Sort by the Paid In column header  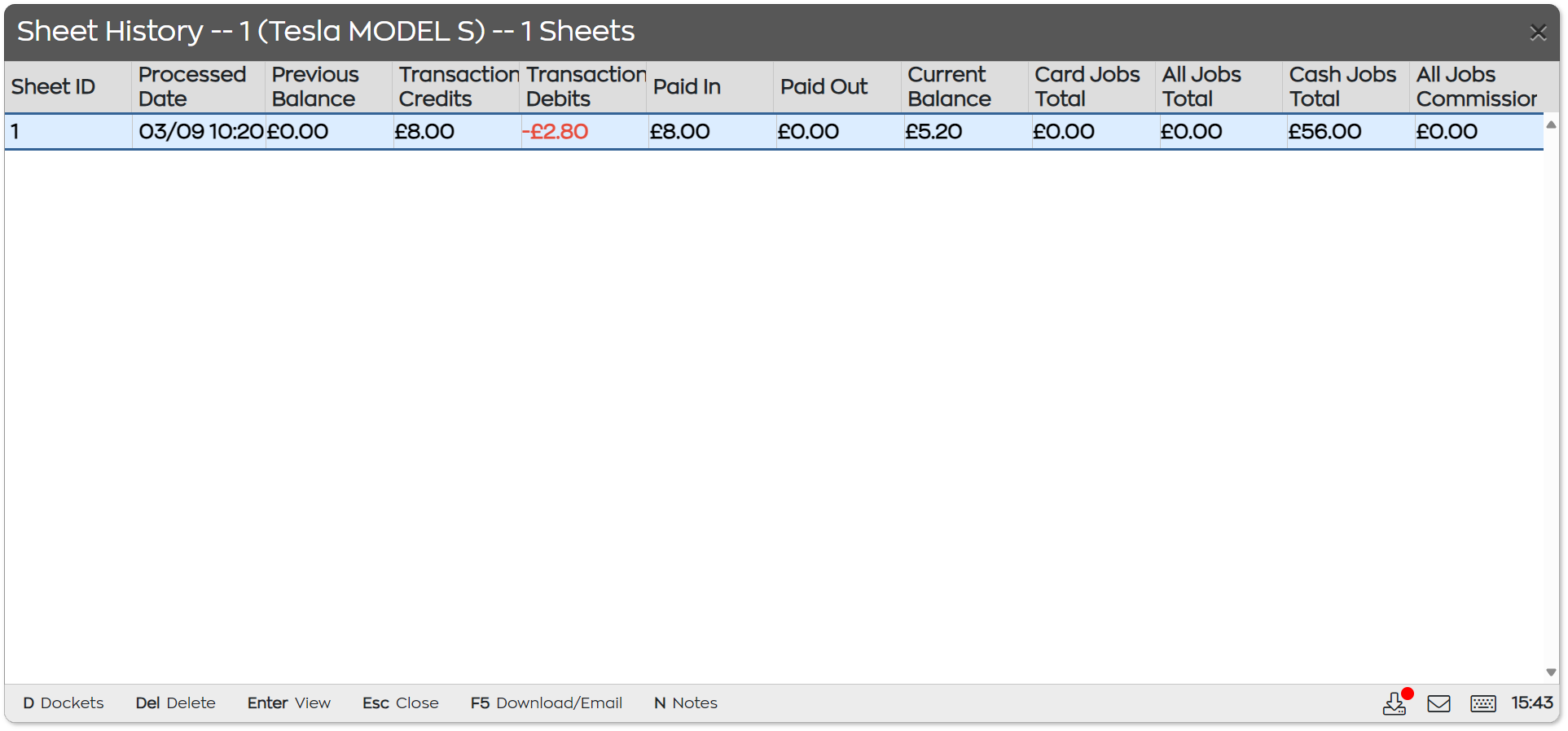(x=710, y=86)
